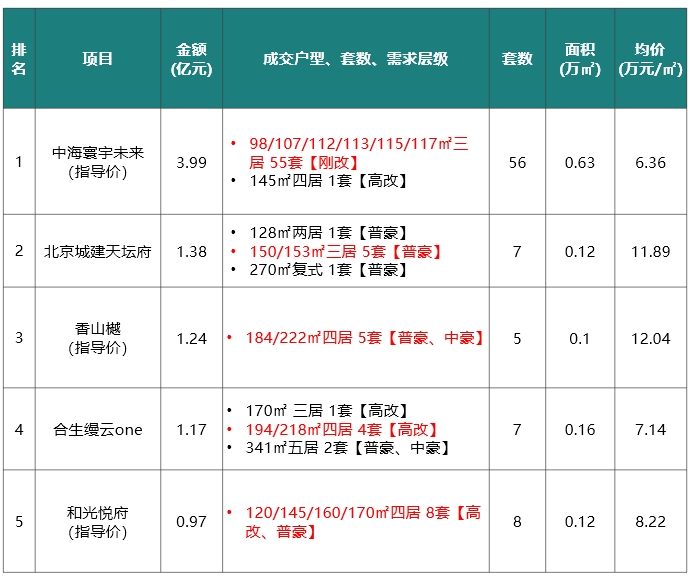Click the '面积(万㎡)' column header
The image size is (690, 578).
(x=580, y=59)
